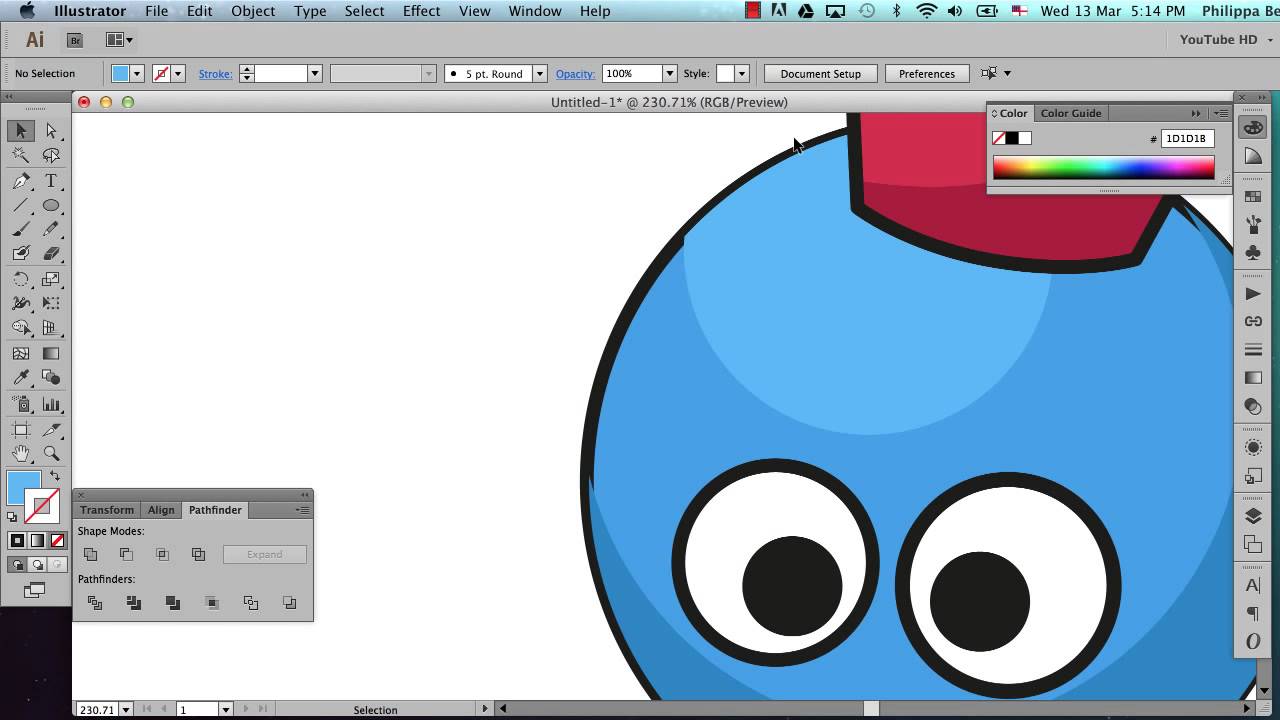Select the Direct Selection tool
This screenshot has height=720, width=1280.
51,131
